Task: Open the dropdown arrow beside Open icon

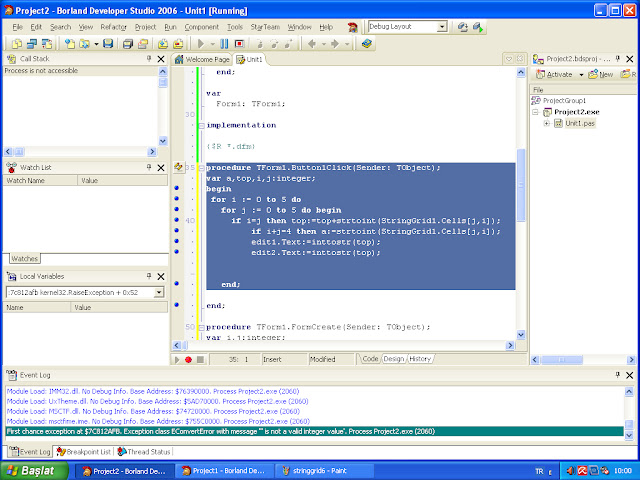Action: point(96,44)
